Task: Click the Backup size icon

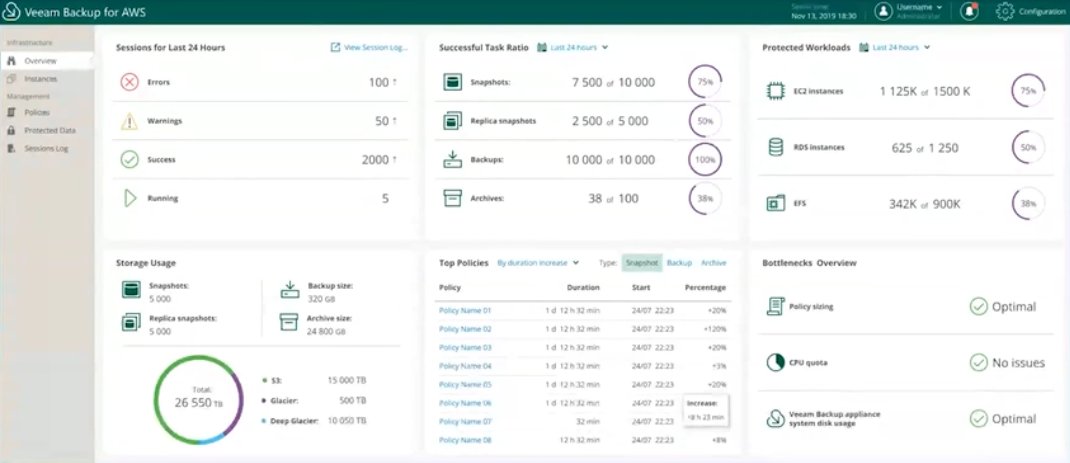Action: tap(289, 290)
